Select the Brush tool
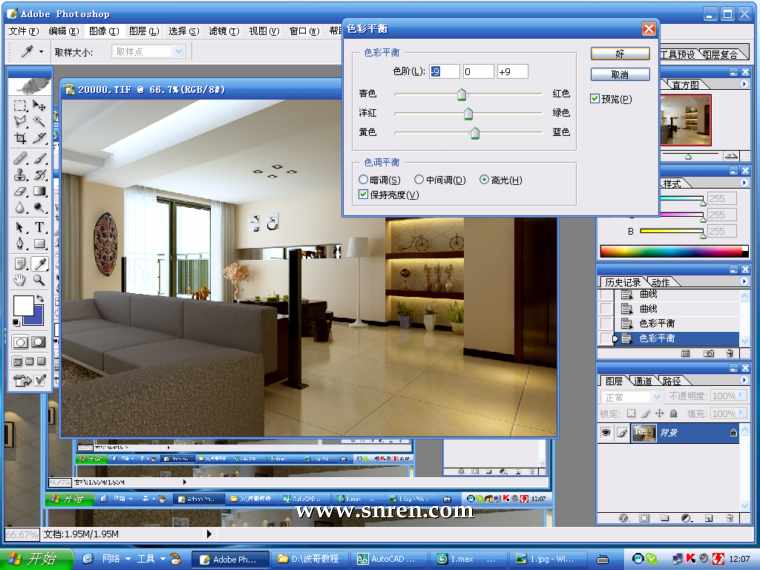 pos(39,158)
